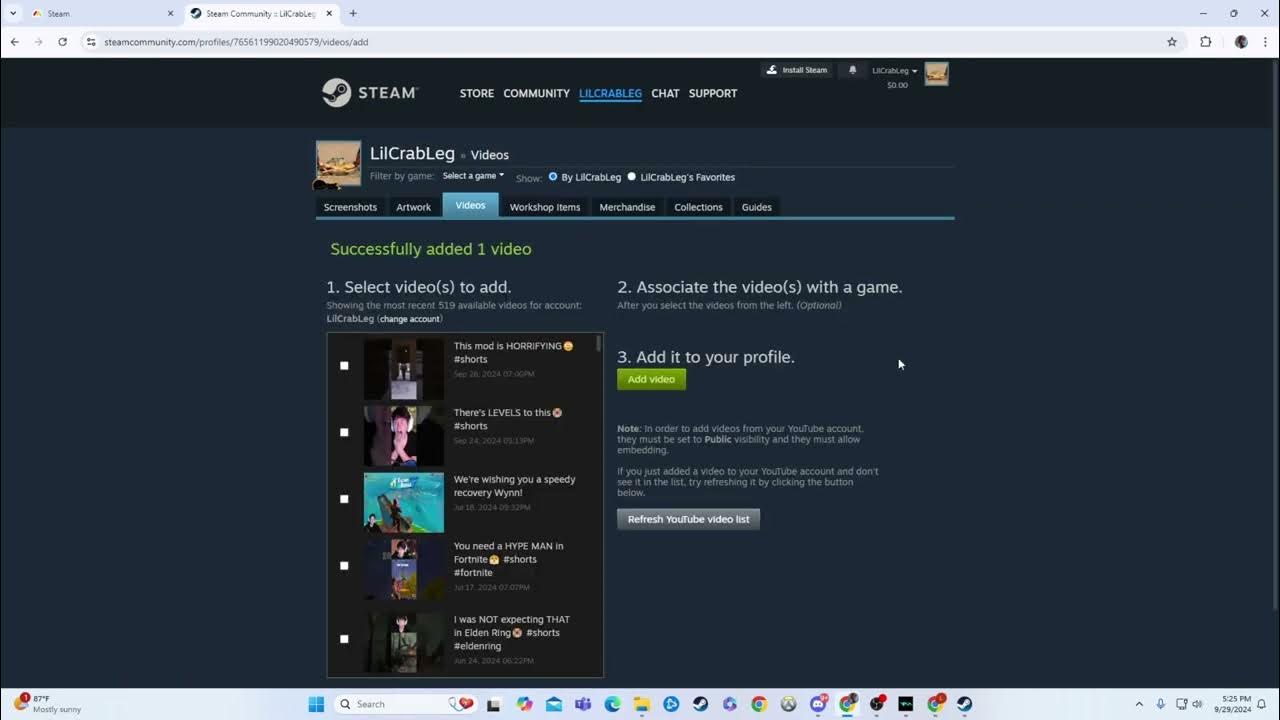This screenshot has height=720, width=1280.
Task: Click the large LilCrabLeg profile avatar
Action: [338, 164]
